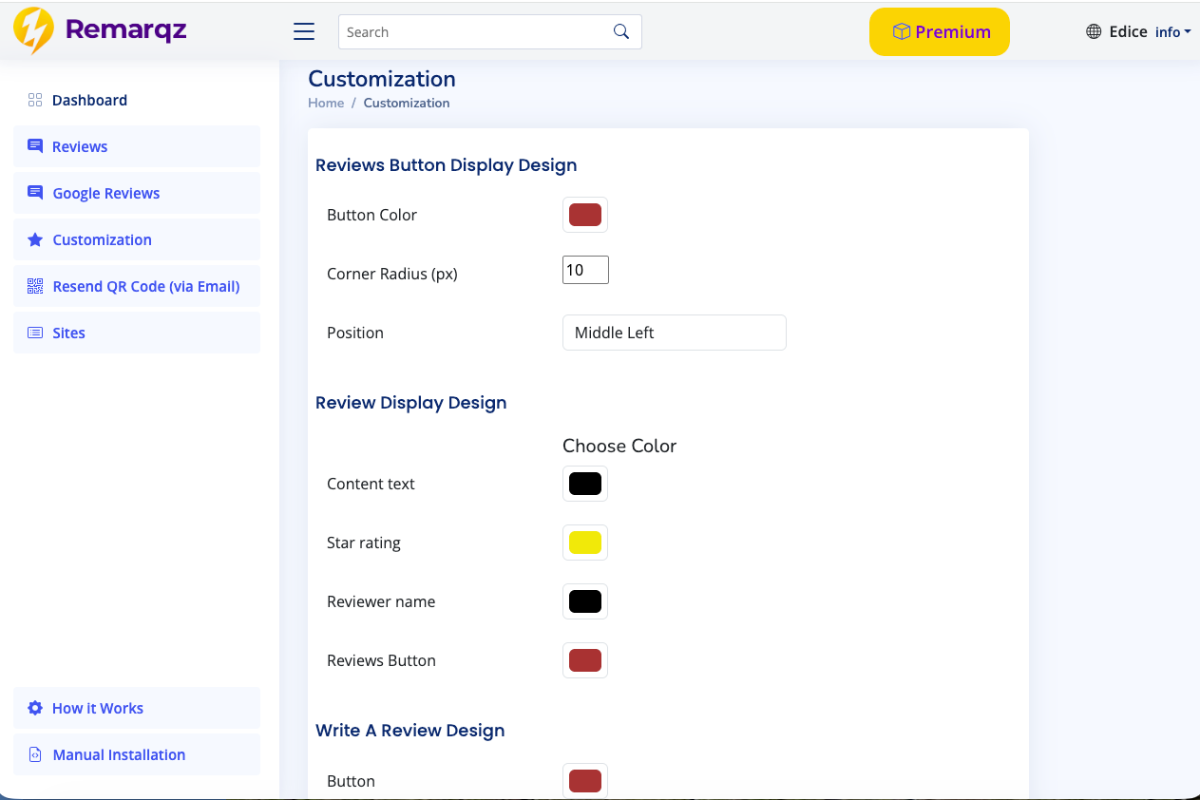Screen dimensions: 1200x800
Task: Go to Google Reviews in sidebar
Action: coord(106,194)
